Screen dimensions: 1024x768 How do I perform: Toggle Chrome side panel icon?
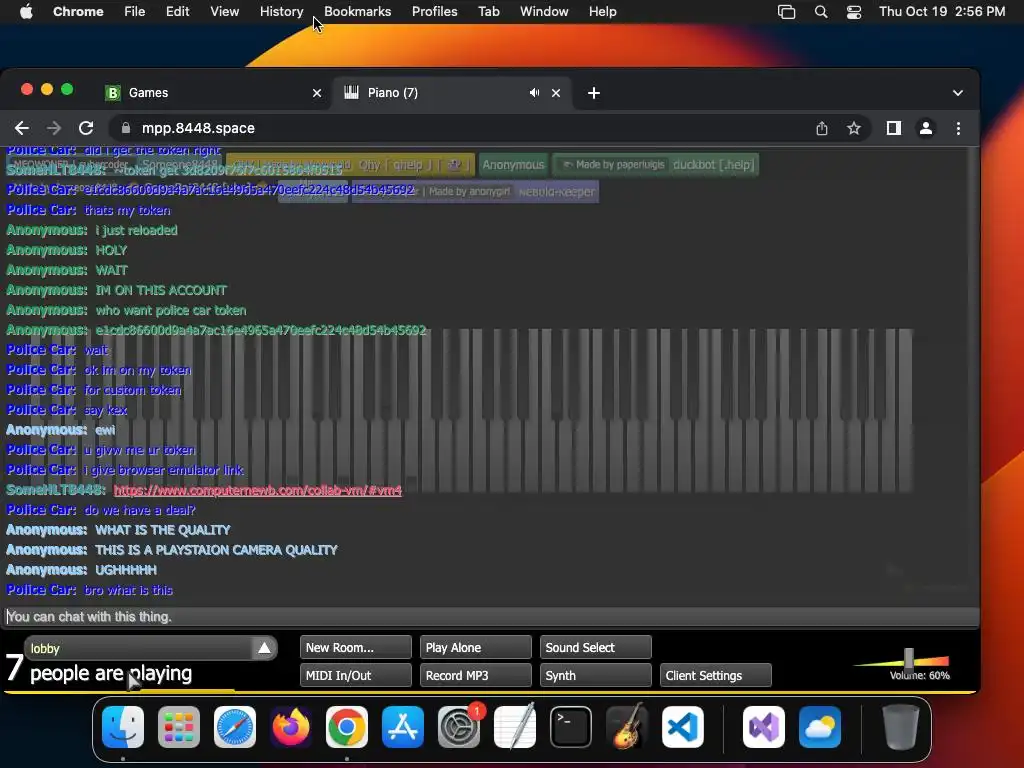click(x=893, y=128)
